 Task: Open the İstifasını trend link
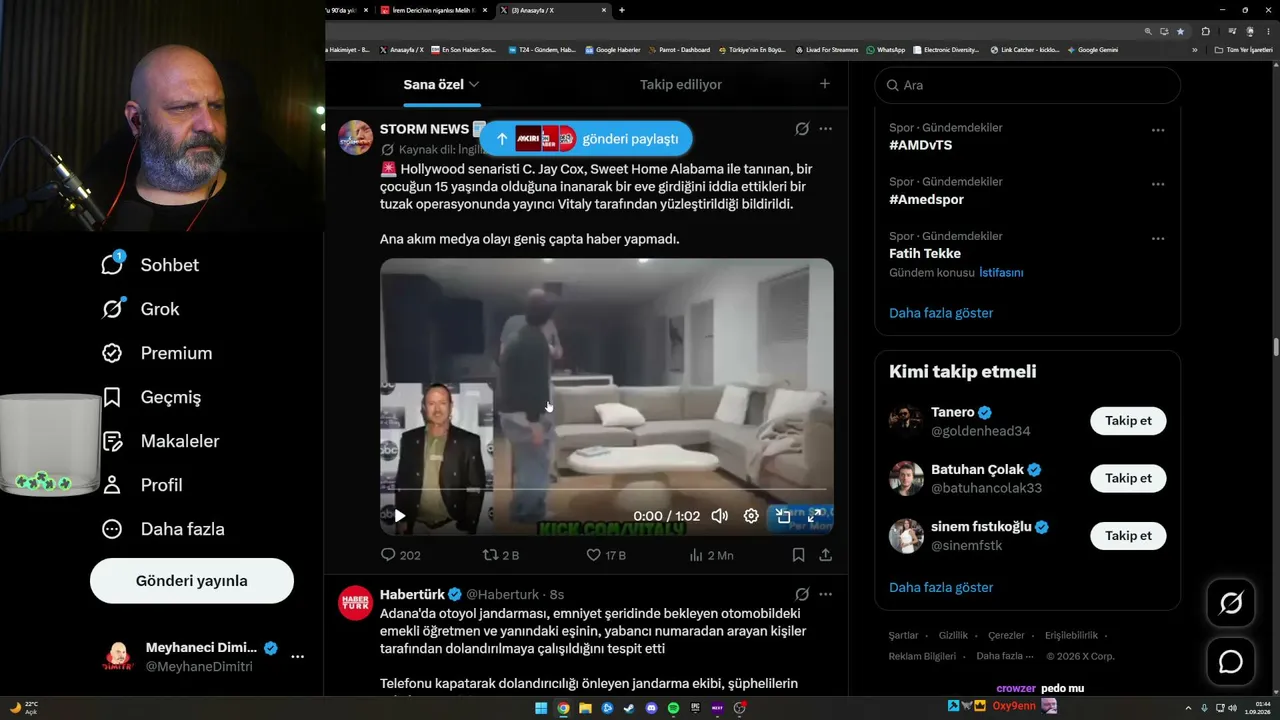point(1001,272)
